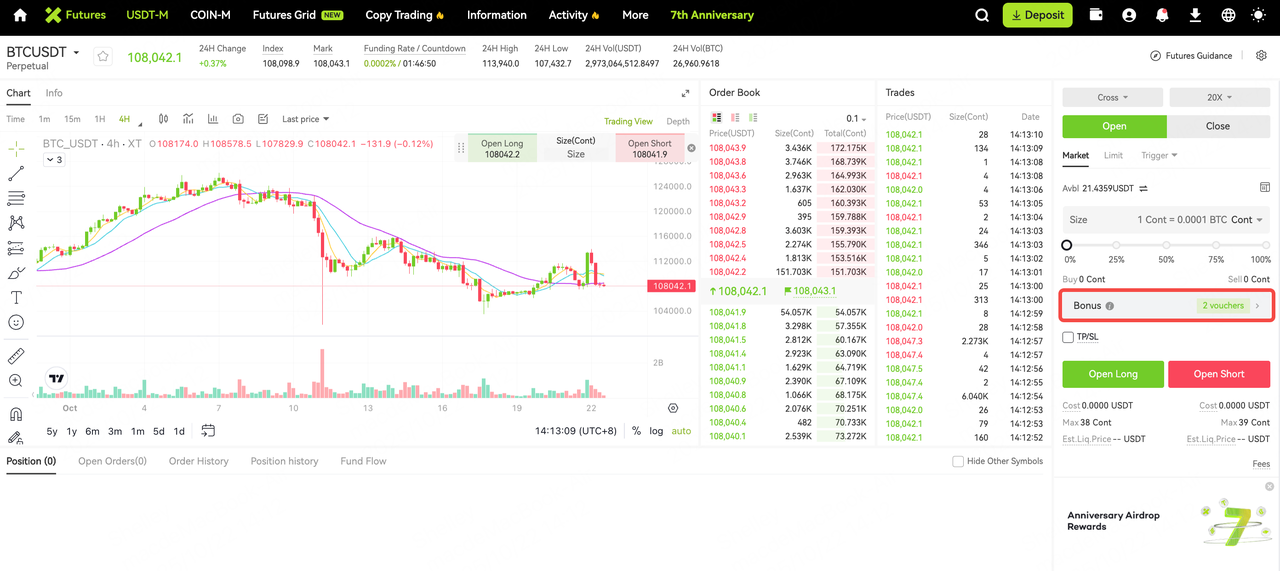Image resolution: width=1280 pixels, height=571 pixels.
Task: Close the quick order panel on the chart
Action: tap(691, 148)
